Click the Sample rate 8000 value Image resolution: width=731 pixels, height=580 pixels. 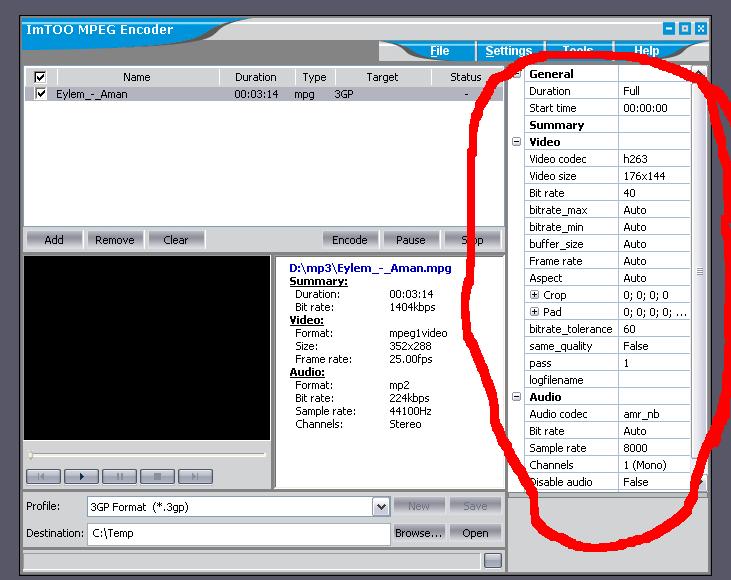(x=654, y=448)
